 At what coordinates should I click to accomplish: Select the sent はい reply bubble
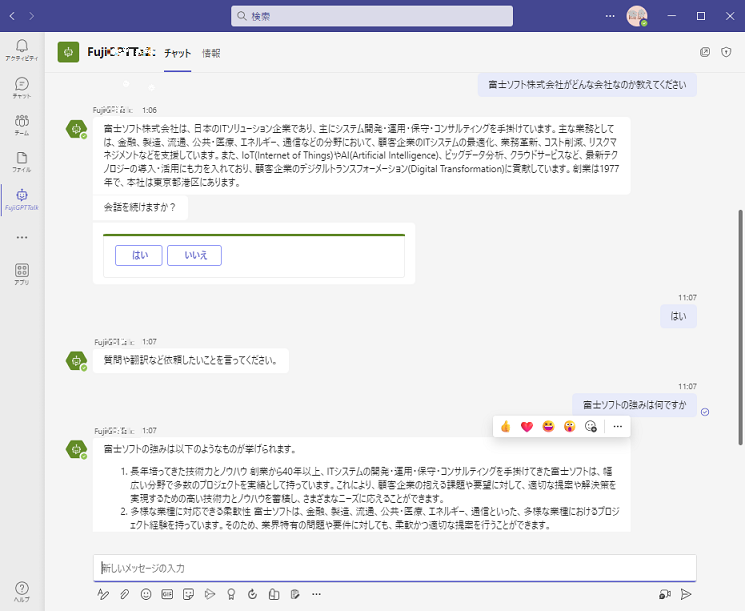678,316
